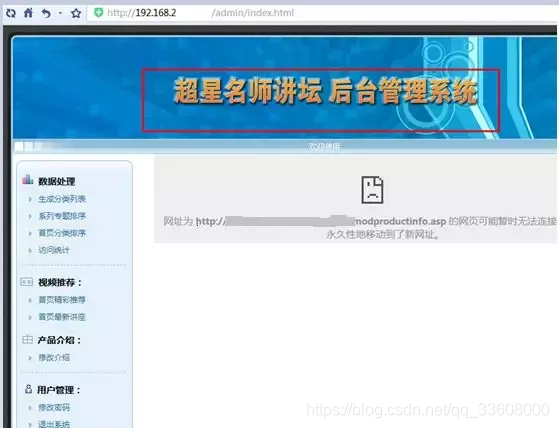Click the arrow marker before 访问统计

click(x=30, y=251)
